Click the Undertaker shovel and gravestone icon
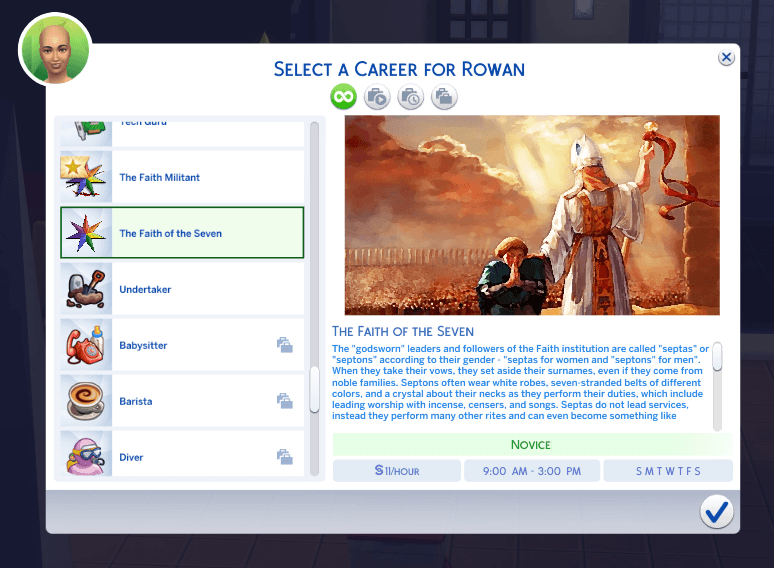This screenshot has height=568, width=774. point(86,289)
